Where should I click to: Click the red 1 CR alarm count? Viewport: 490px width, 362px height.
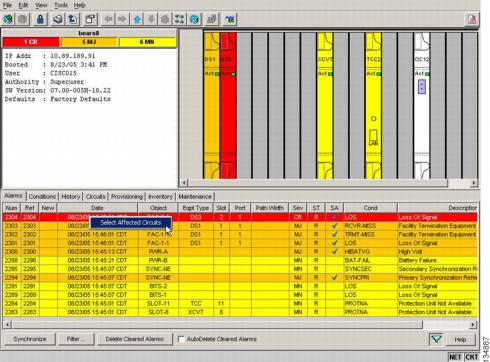[31, 42]
